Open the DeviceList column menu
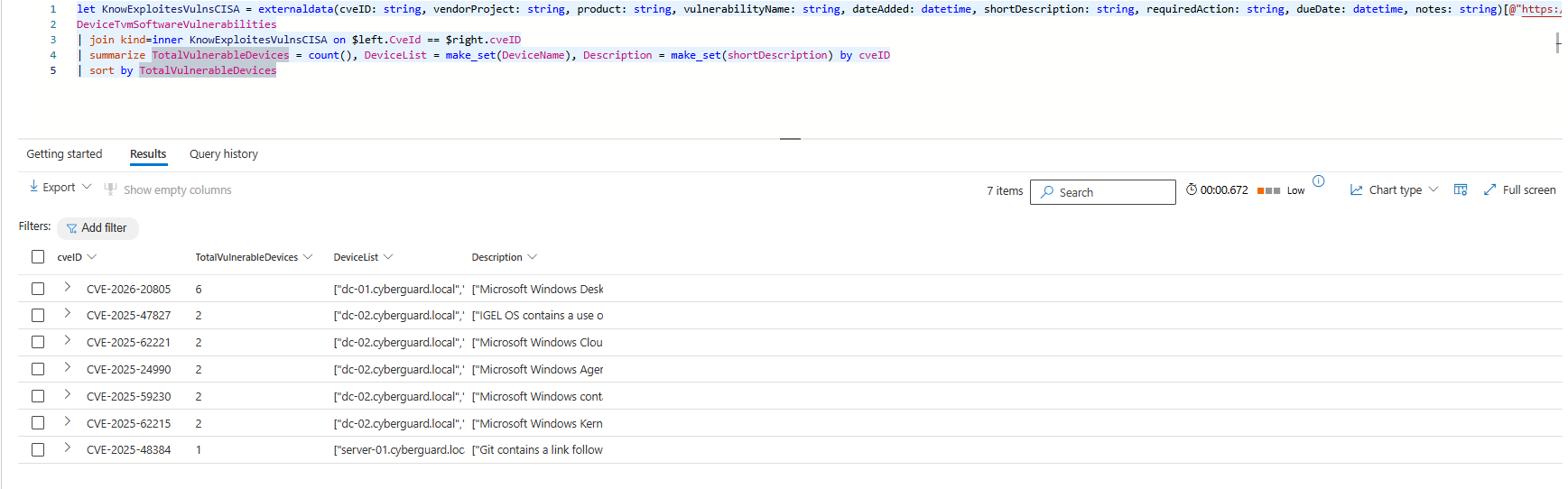The height and width of the screenshot is (489, 1568). click(x=388, y=257)
